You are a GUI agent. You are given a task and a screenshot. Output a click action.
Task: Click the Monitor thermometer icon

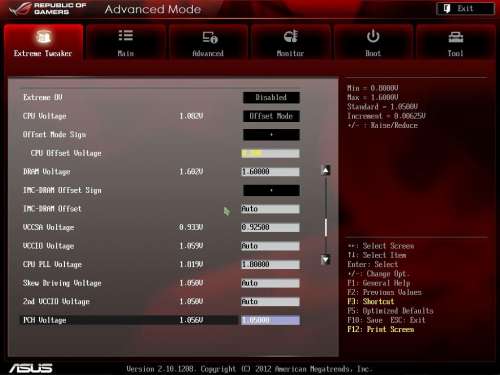click(x=291, y=36)
